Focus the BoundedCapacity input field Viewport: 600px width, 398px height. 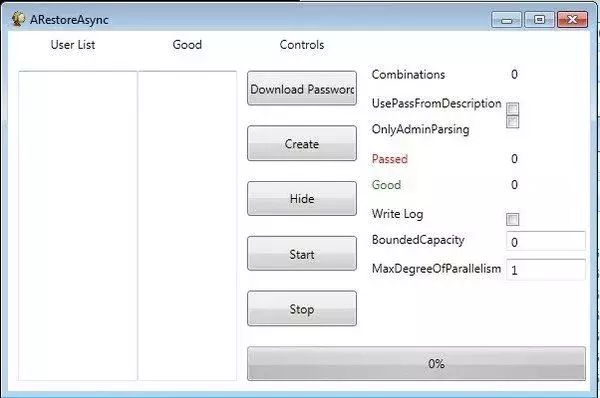pyautogui.click(x=546, y=241)
